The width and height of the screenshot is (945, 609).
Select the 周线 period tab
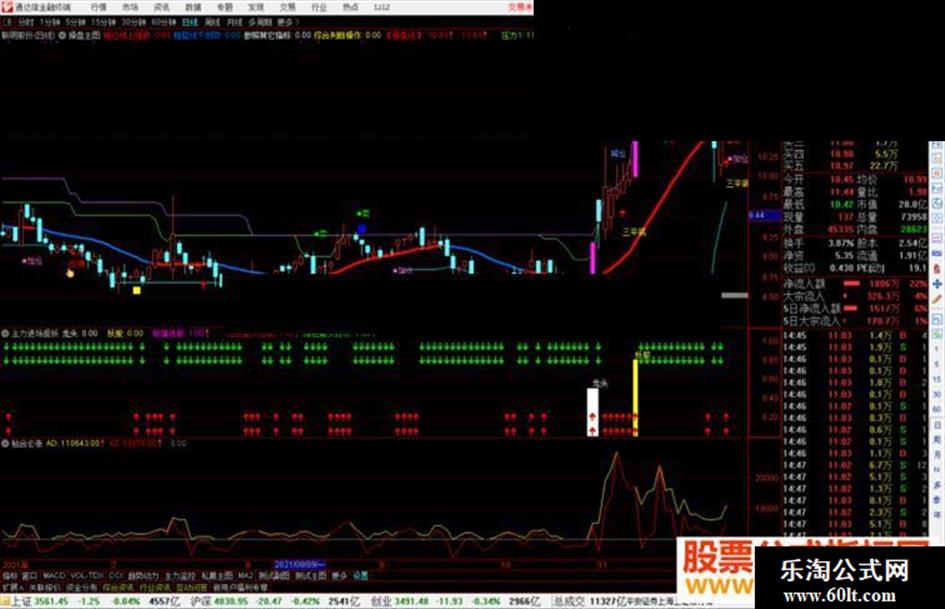(212, 22)
